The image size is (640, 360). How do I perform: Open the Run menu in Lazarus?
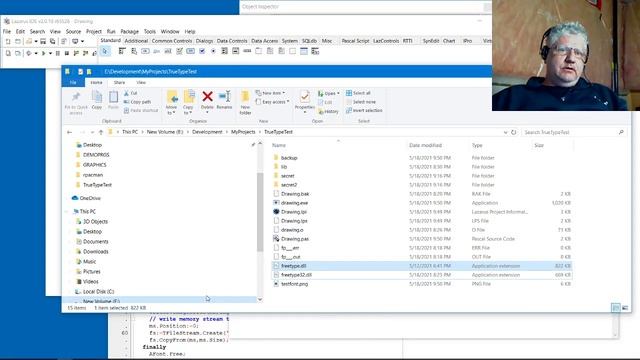[111, 31]
